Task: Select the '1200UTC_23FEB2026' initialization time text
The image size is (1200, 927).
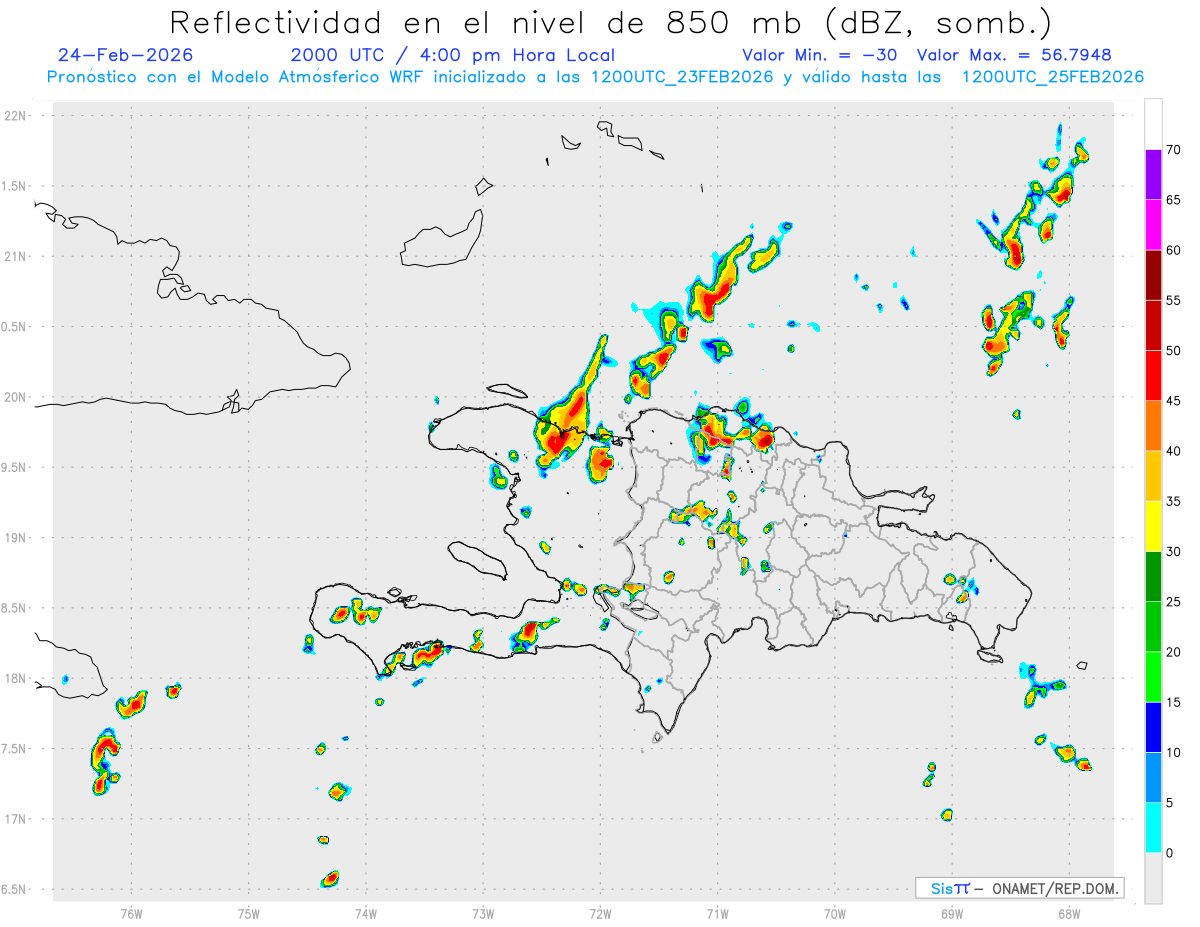Action: (683, 77)
